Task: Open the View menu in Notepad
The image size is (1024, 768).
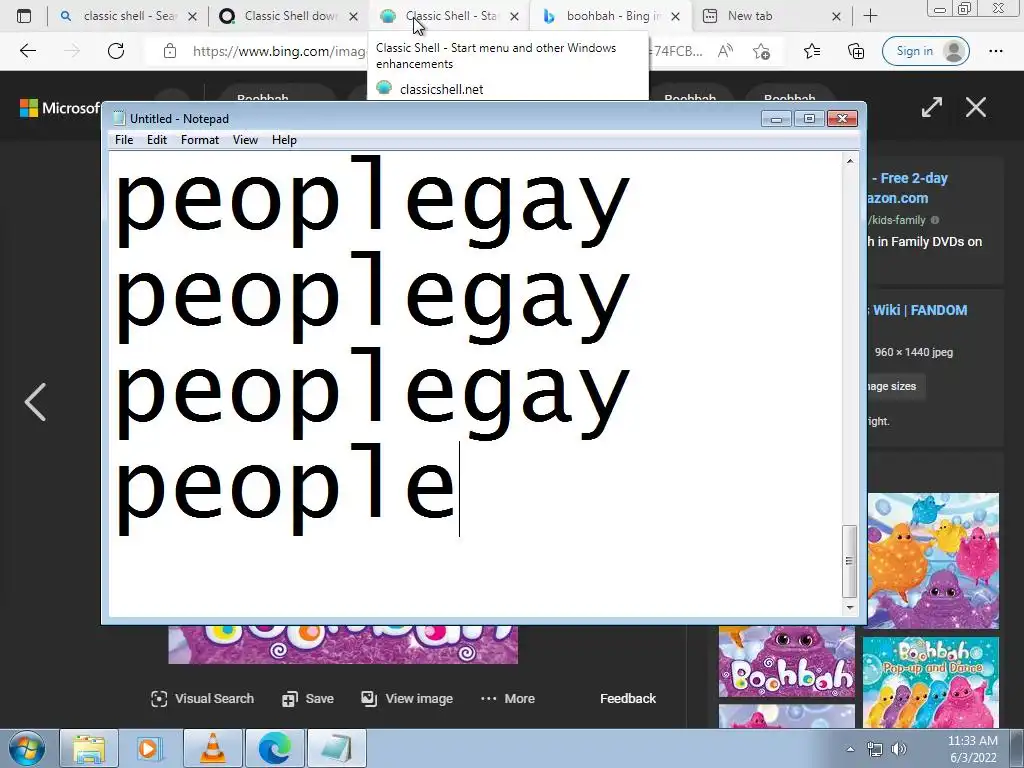Action: click(246, 140)
